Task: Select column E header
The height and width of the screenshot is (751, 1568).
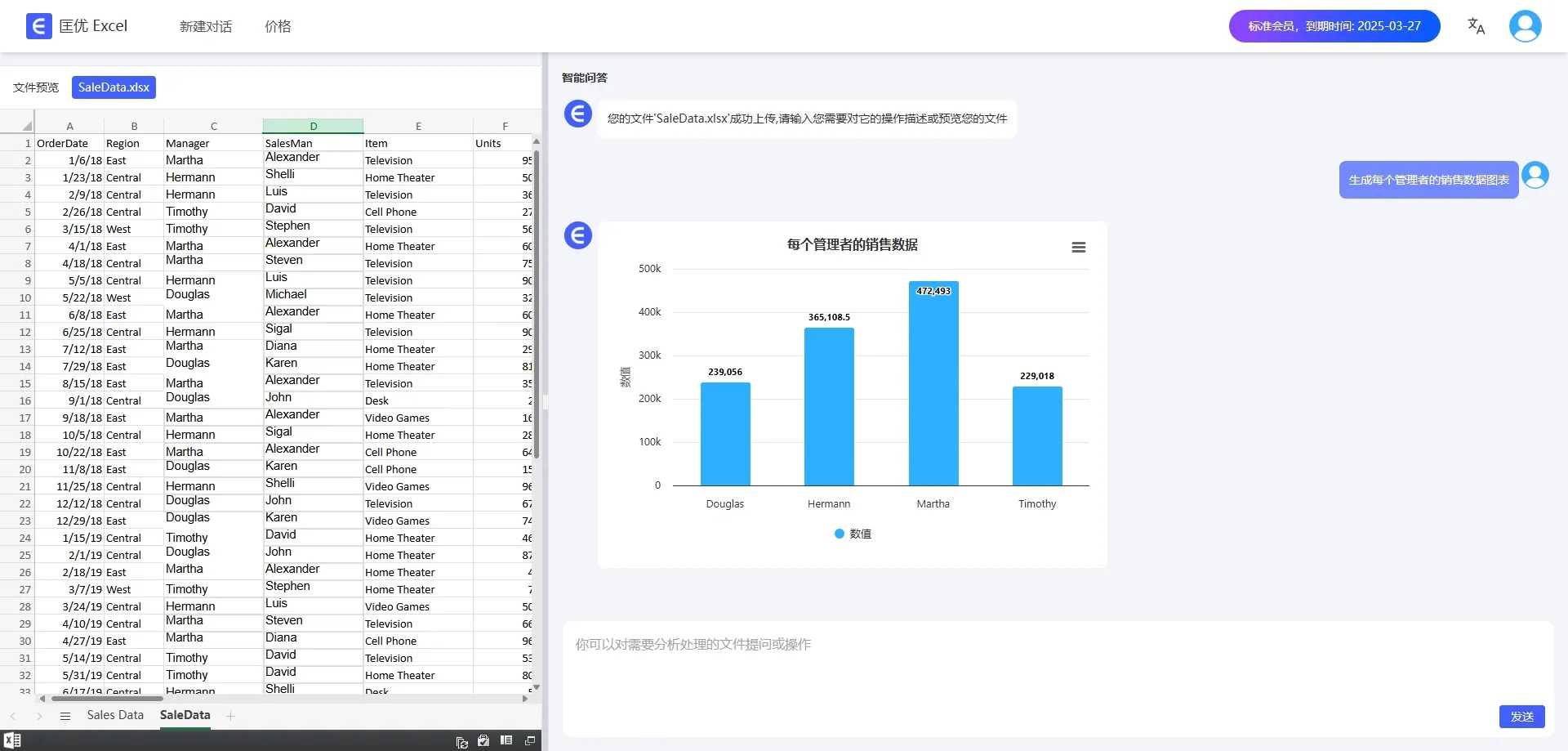Action: 418,126
